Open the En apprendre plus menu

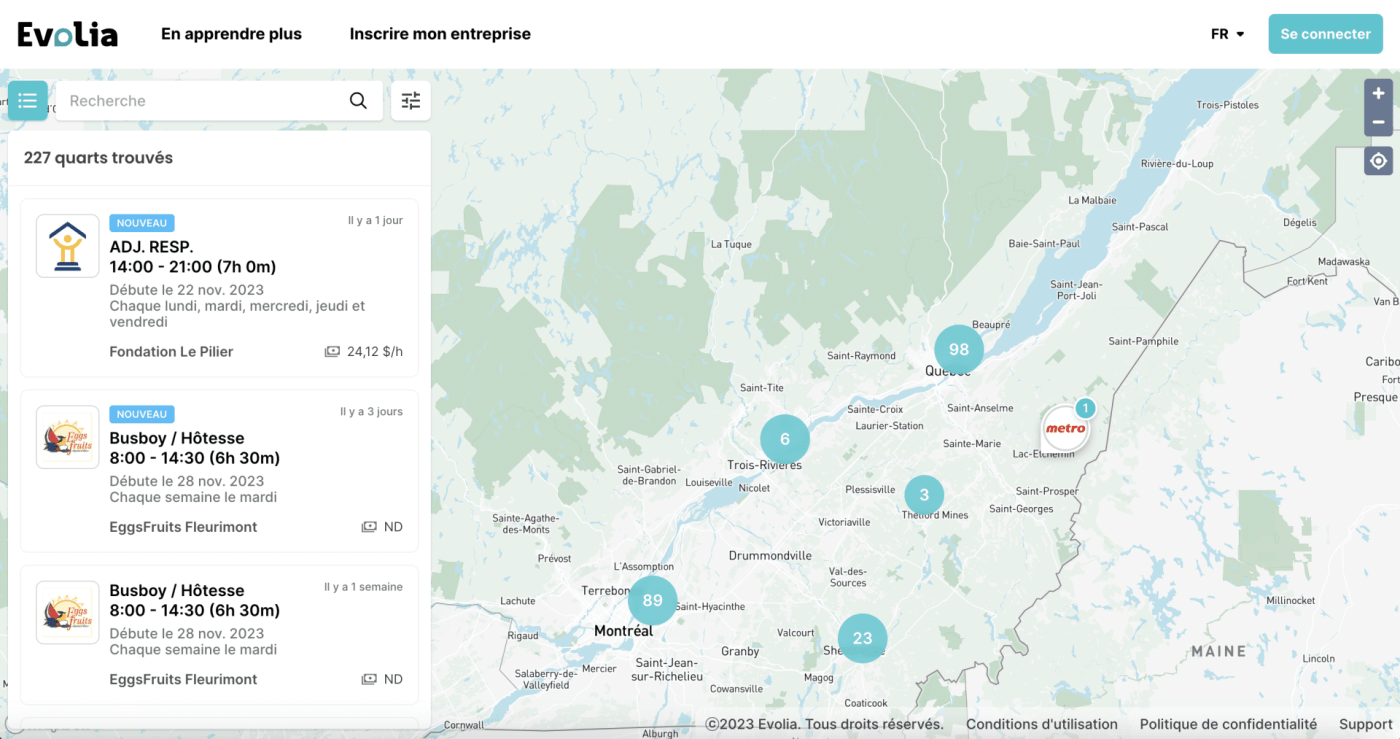[231, 34]
